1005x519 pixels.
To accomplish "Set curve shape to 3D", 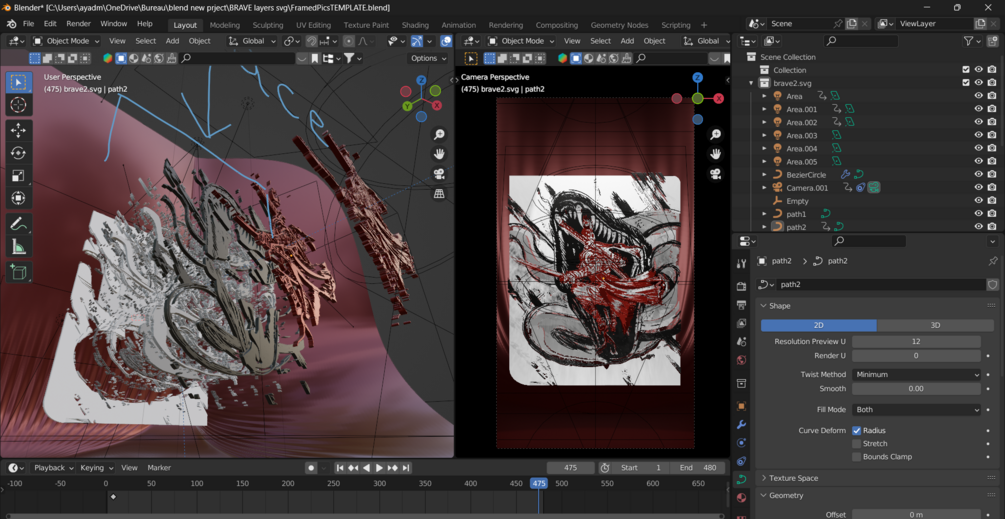I will click(x=934, y=325).
